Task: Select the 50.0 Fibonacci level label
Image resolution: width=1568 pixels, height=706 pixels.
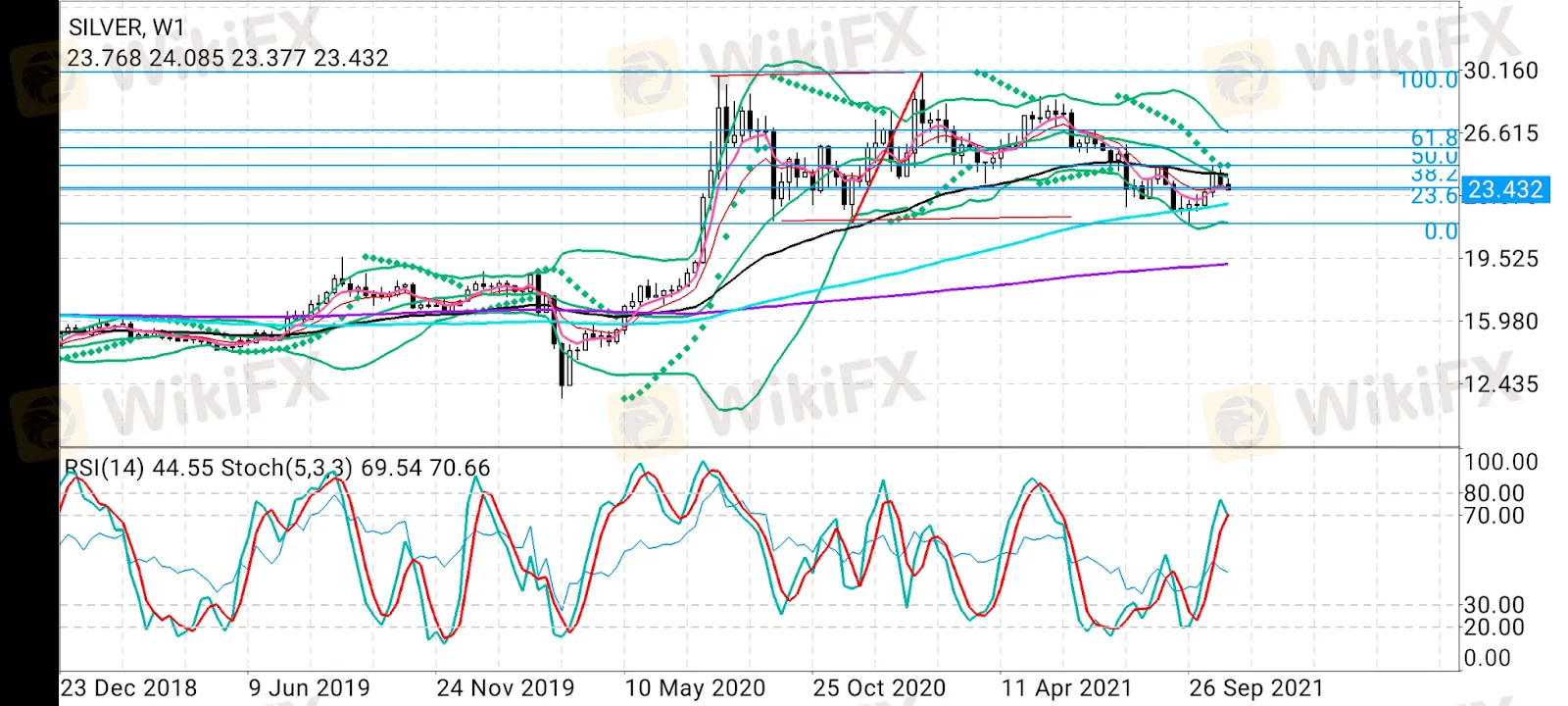Action: (x=1435, y=157)
